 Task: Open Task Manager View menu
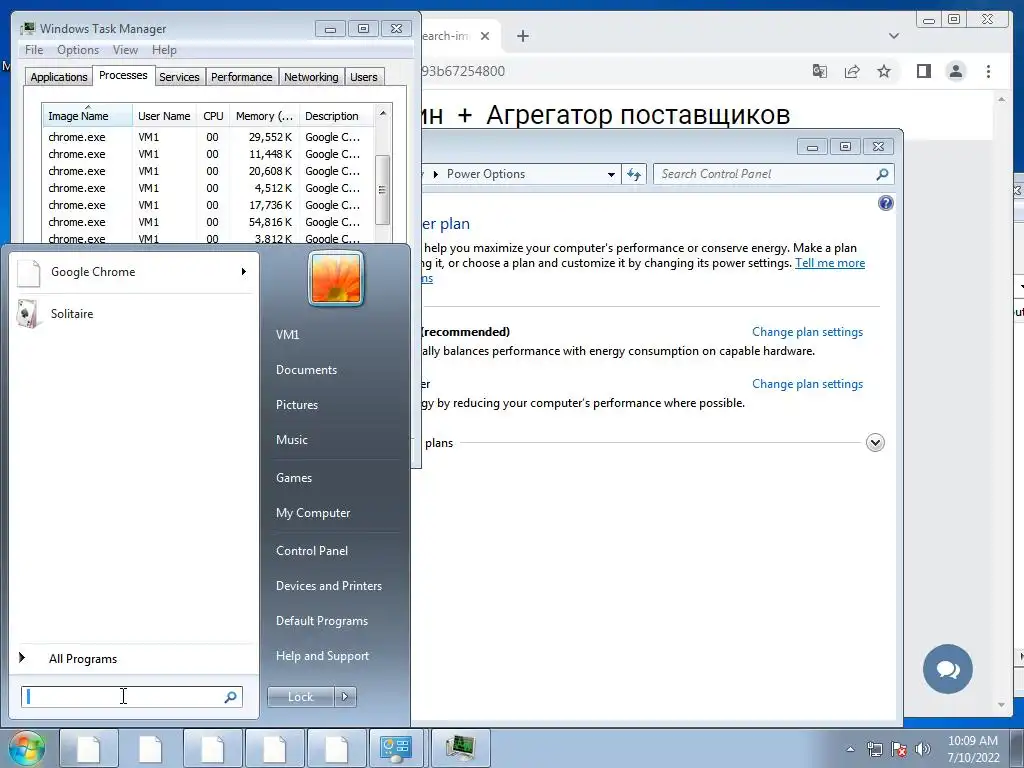125,50
